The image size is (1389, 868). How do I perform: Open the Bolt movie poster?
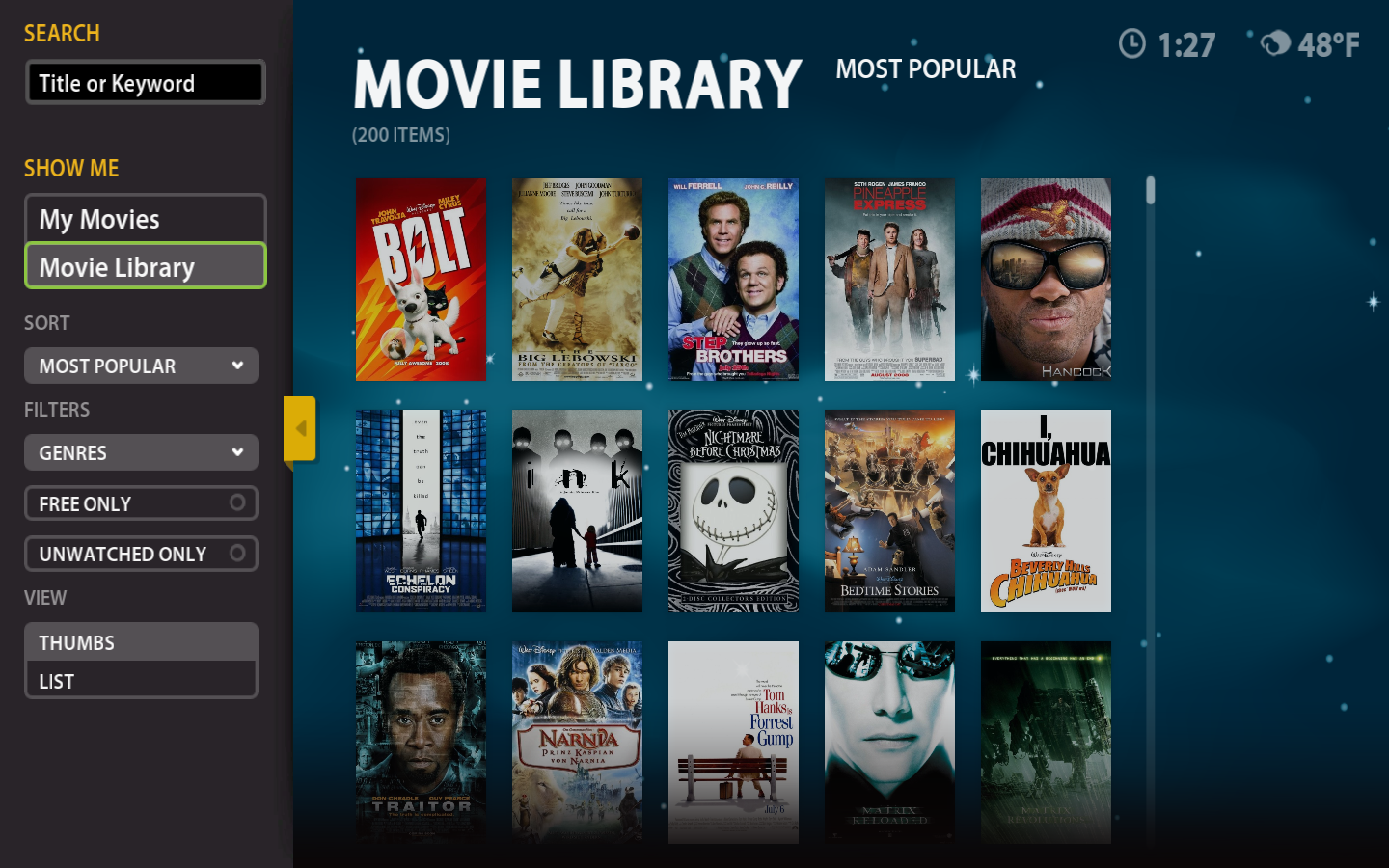(421, 280)
